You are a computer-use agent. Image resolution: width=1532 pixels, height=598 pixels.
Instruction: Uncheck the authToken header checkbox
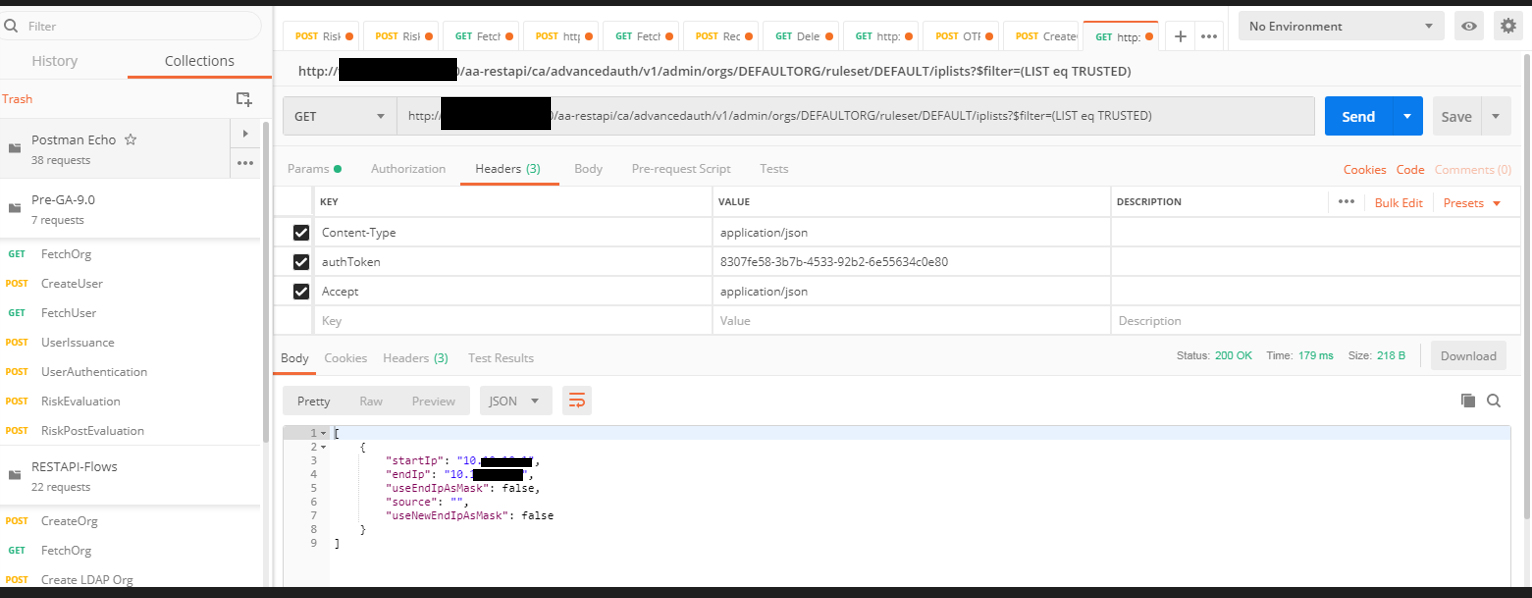301,262
